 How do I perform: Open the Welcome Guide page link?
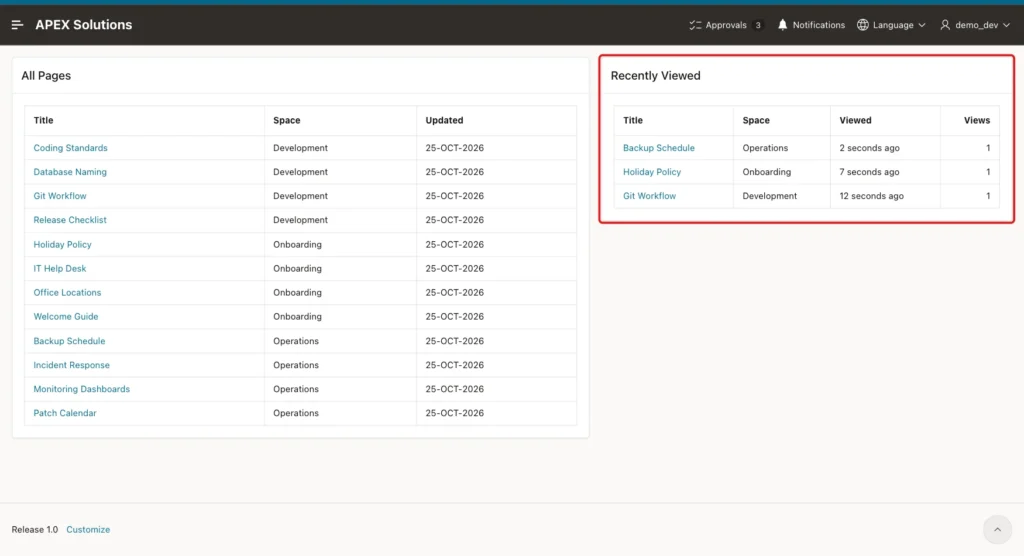tap(66, 317)
